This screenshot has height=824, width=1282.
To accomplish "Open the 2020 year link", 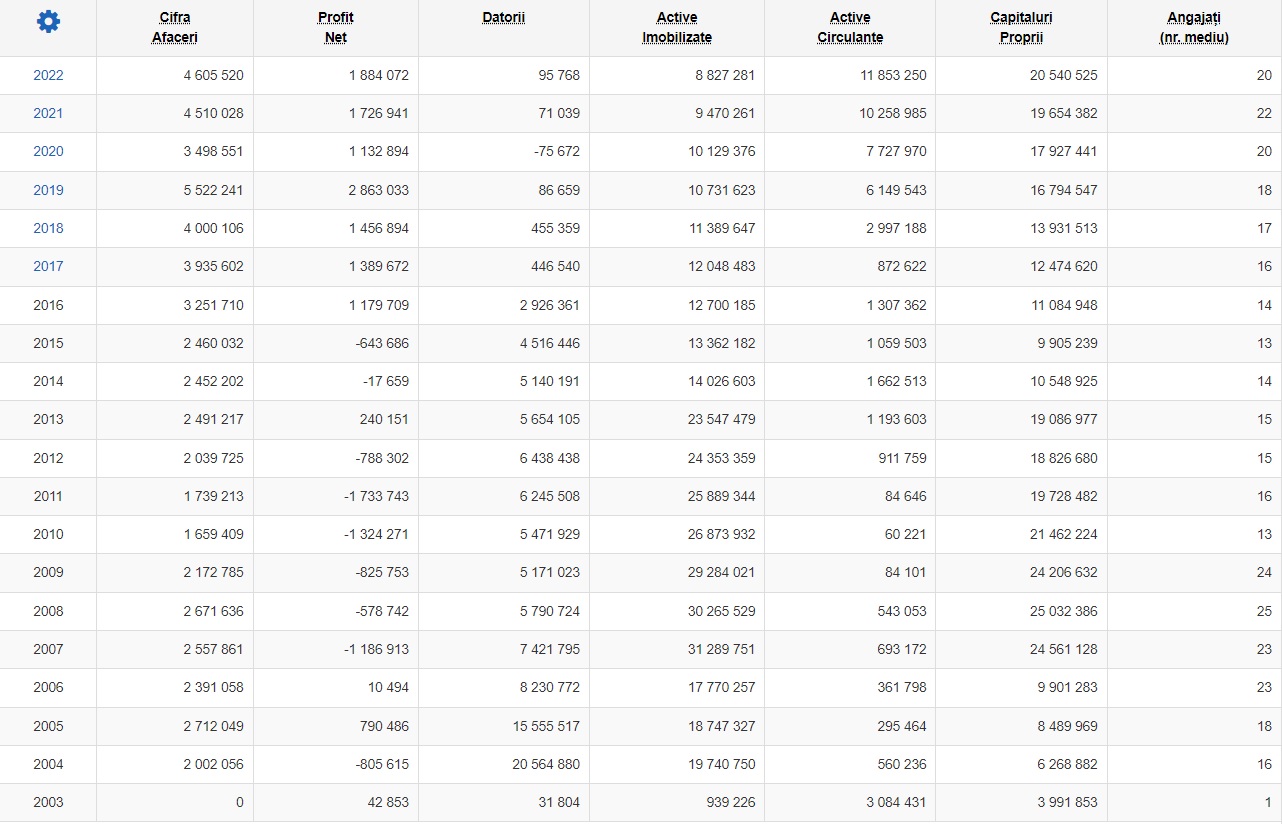I will [48, 151].
